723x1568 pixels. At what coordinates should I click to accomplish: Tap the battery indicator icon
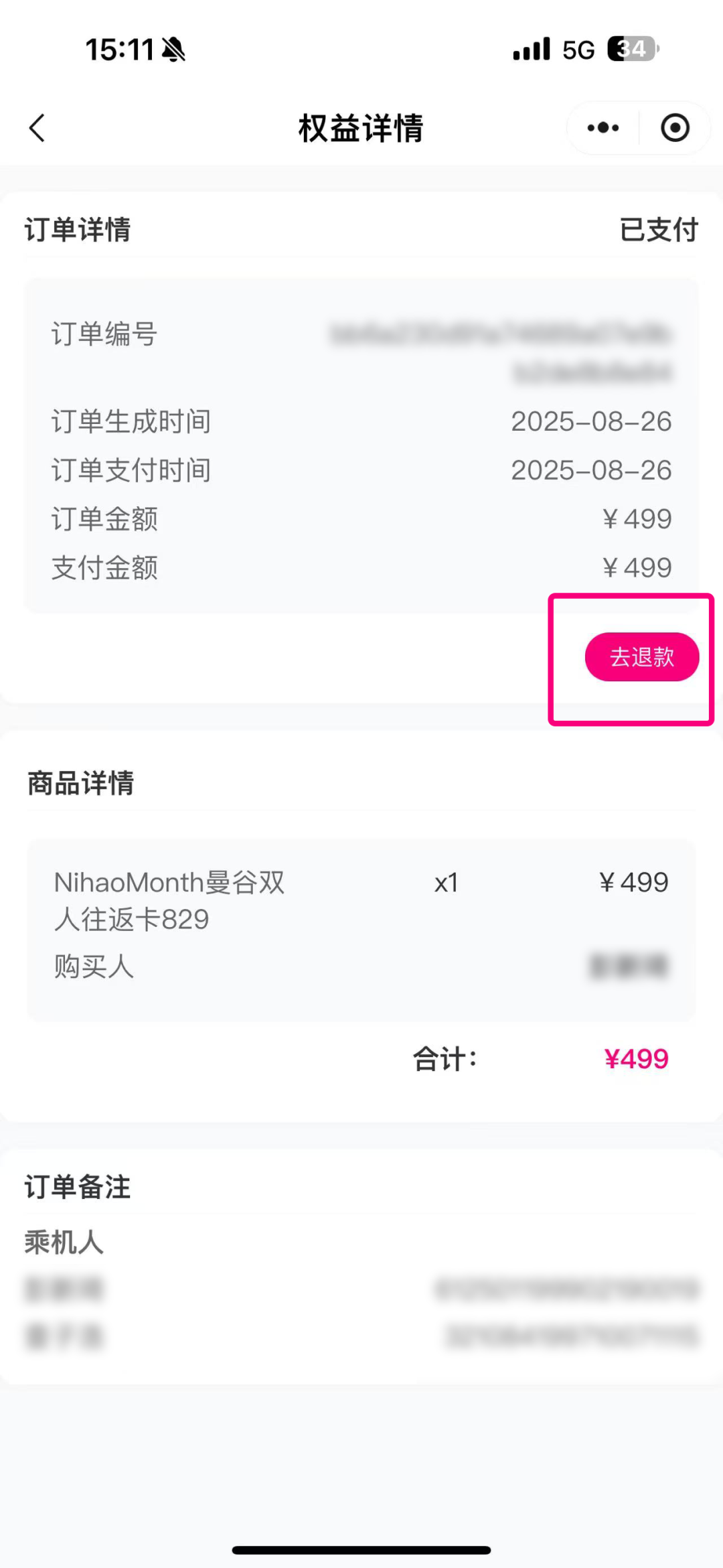point(633,49)
